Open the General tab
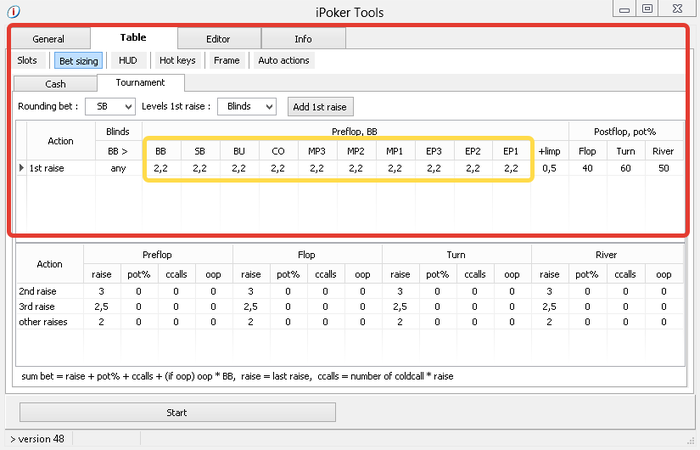 tap(50, 39)
